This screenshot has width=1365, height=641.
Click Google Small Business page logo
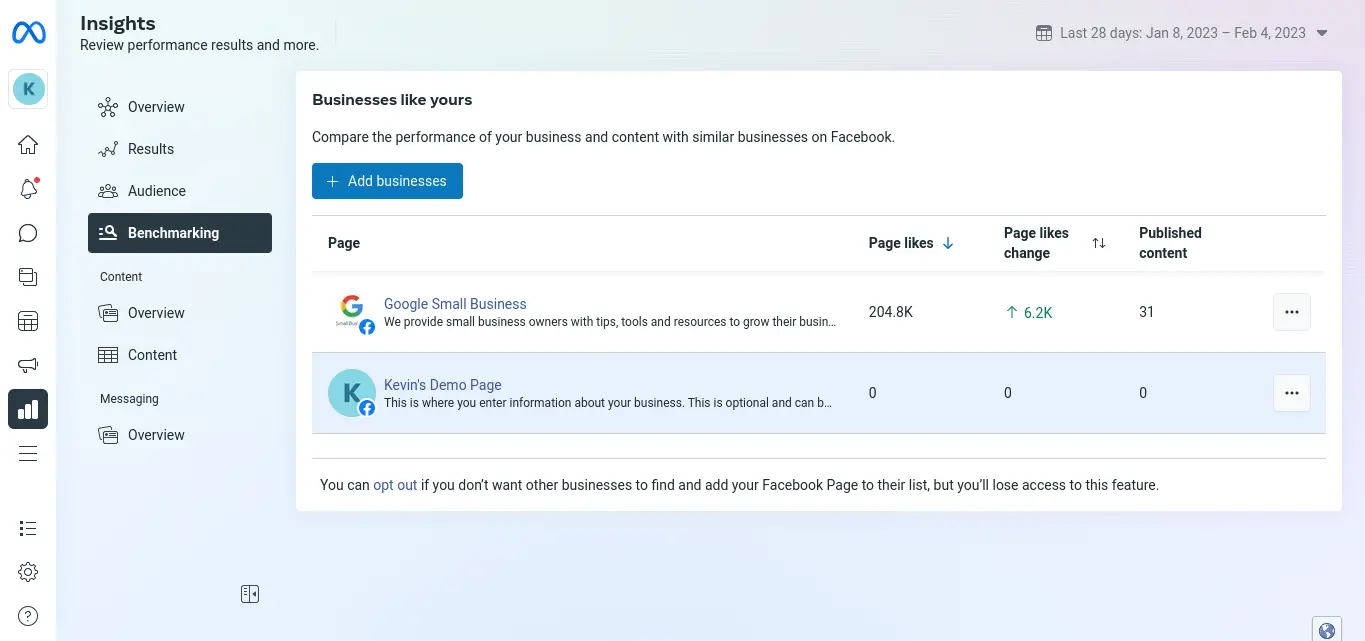click(x=353, y=312)
